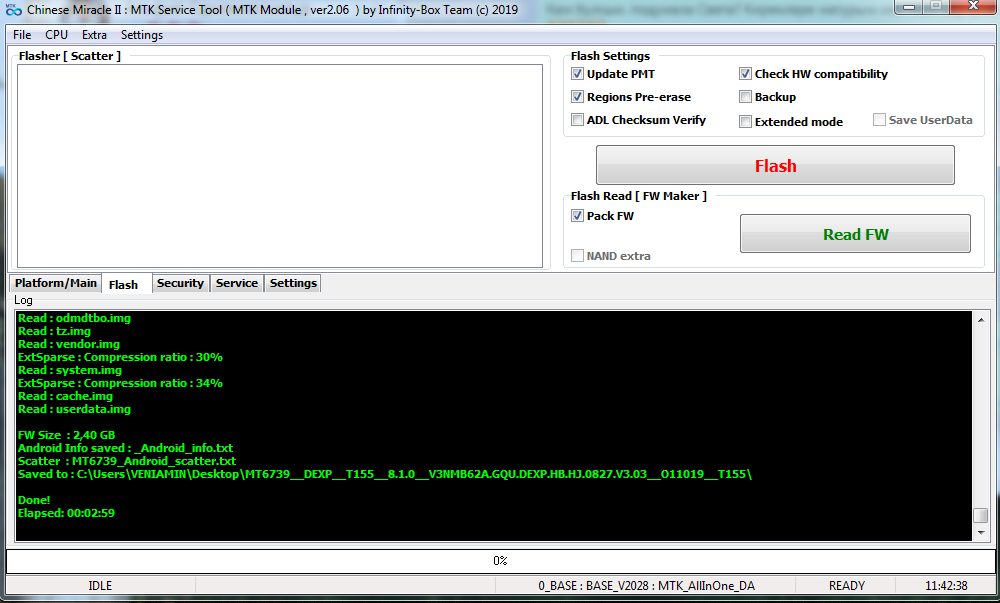This screenshot has width=1000, height=603.
Task: Close the Chinese Miracle window
Action: (x=973, y=7)
